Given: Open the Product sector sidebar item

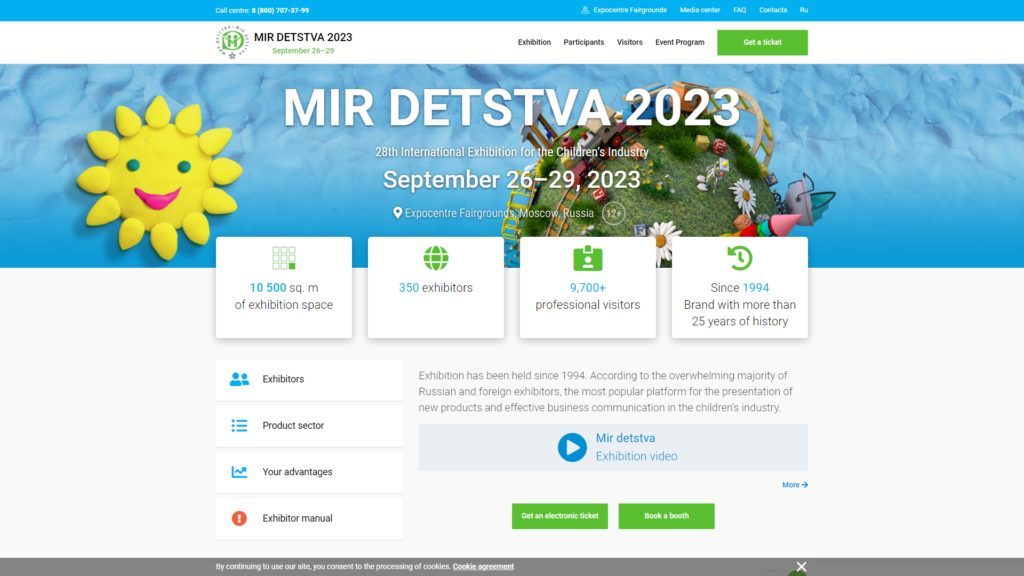Looking at the screenshot, I should (309, 426).
